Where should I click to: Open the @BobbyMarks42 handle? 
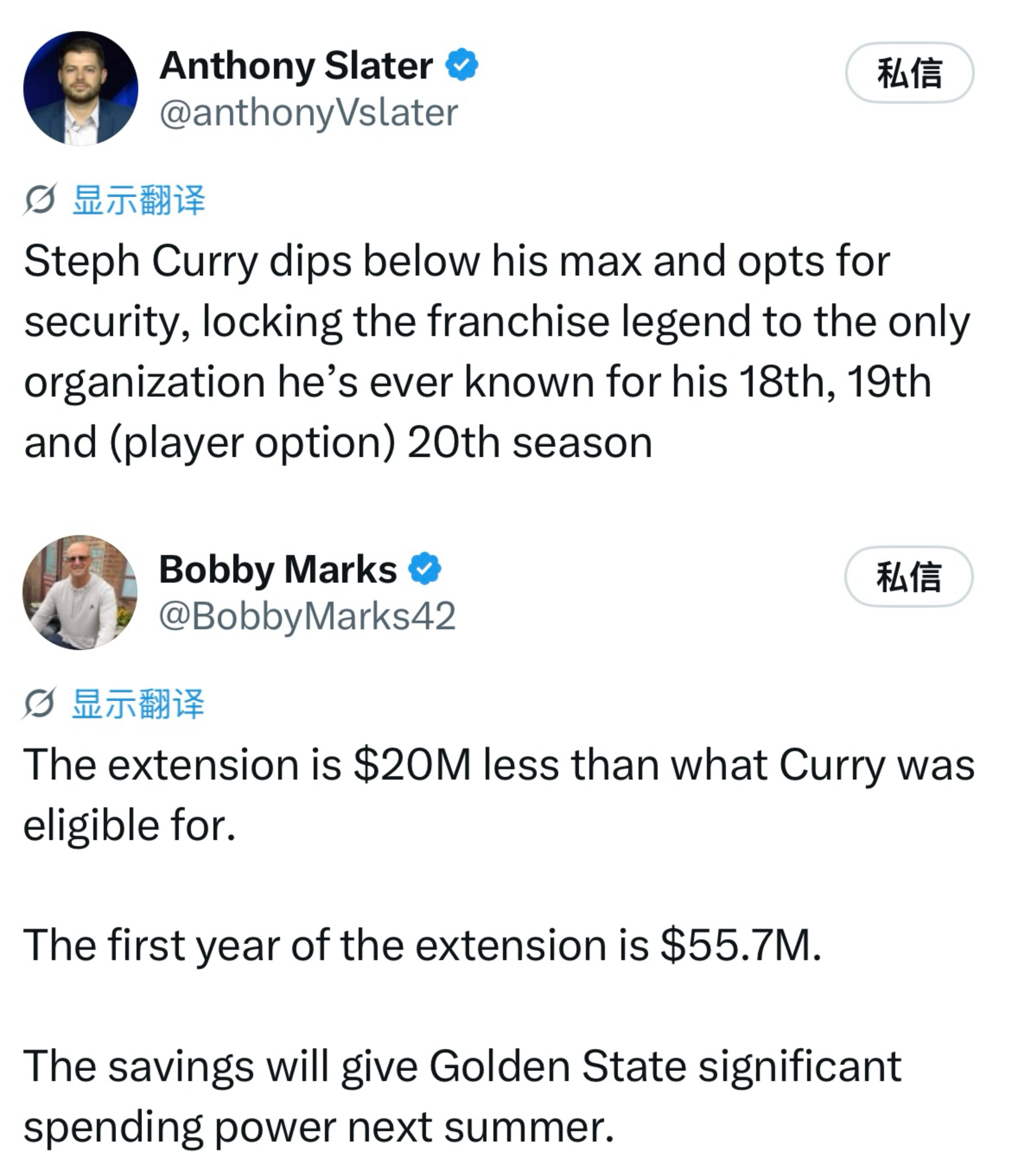point(307,616)
